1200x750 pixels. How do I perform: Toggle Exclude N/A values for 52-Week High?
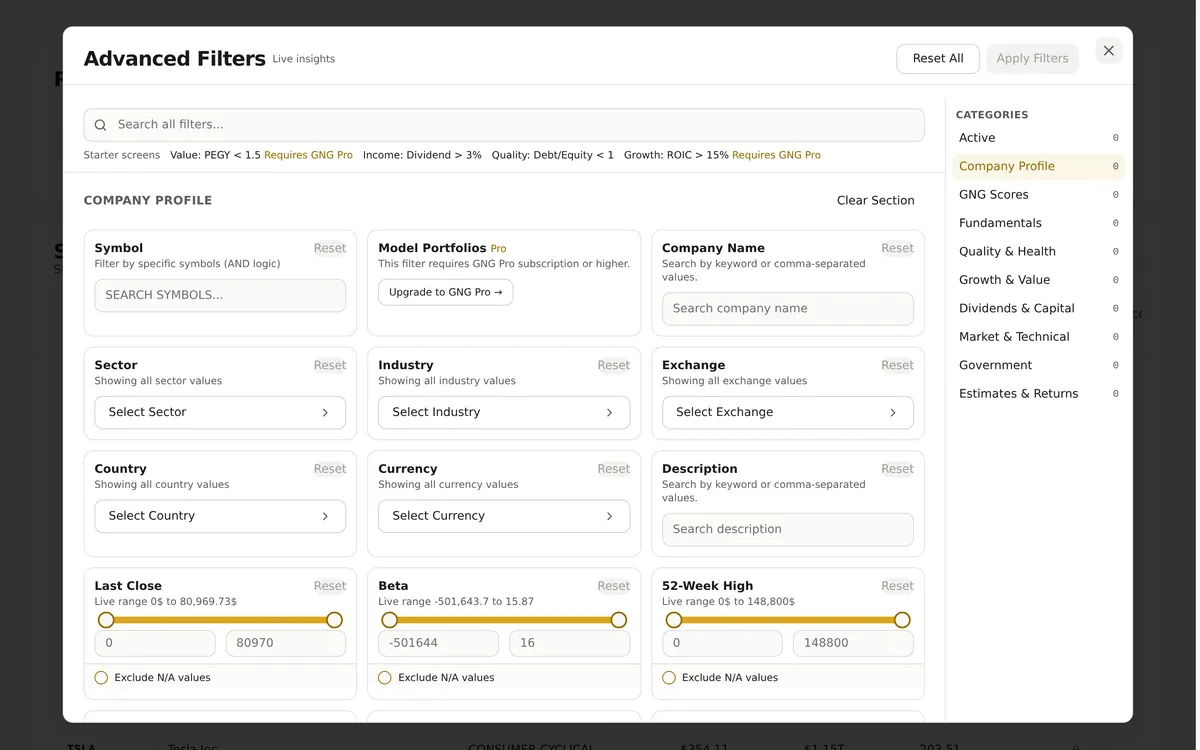coord(669,678)
